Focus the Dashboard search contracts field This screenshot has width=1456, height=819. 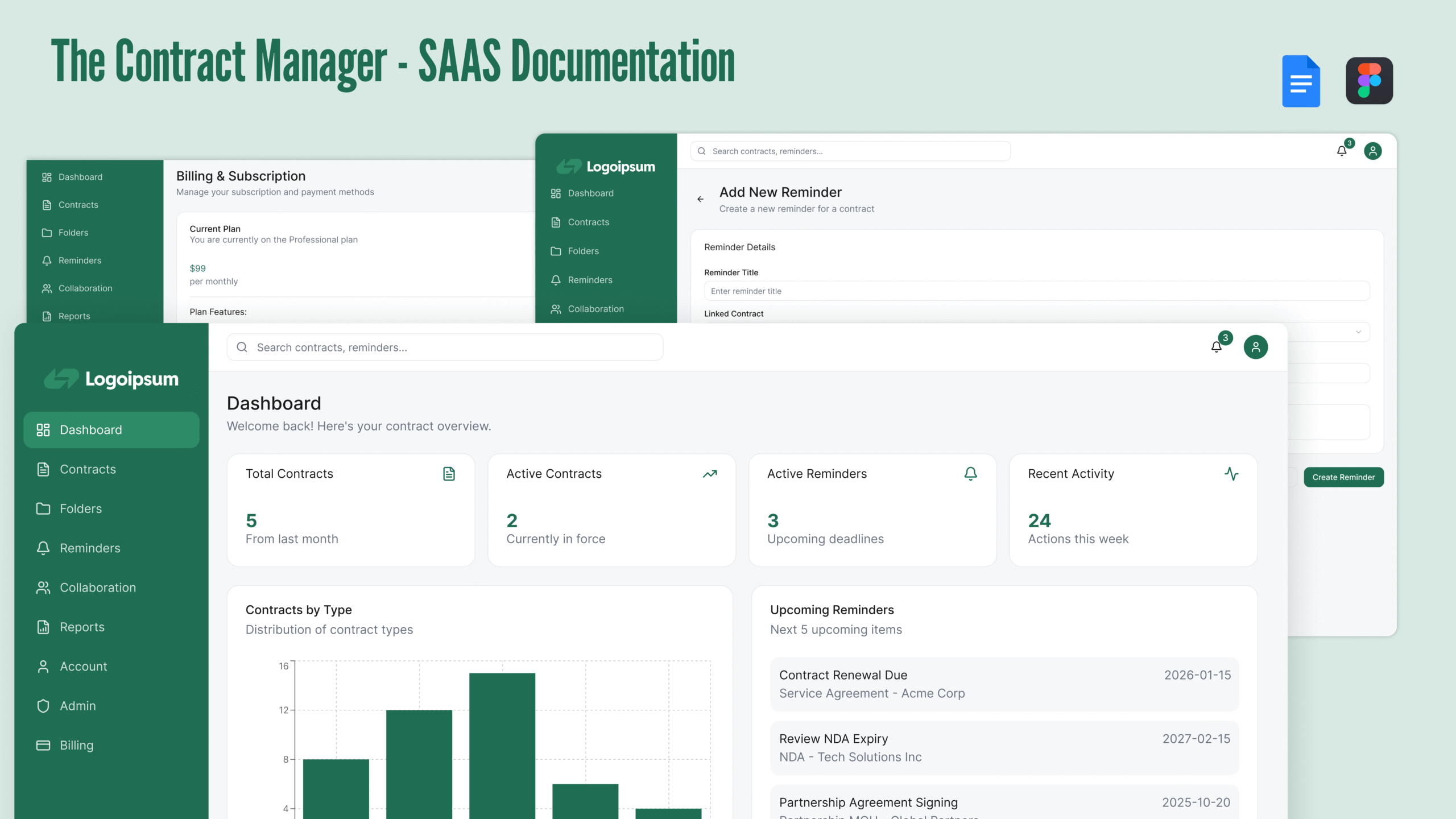[x=445, y=348]
